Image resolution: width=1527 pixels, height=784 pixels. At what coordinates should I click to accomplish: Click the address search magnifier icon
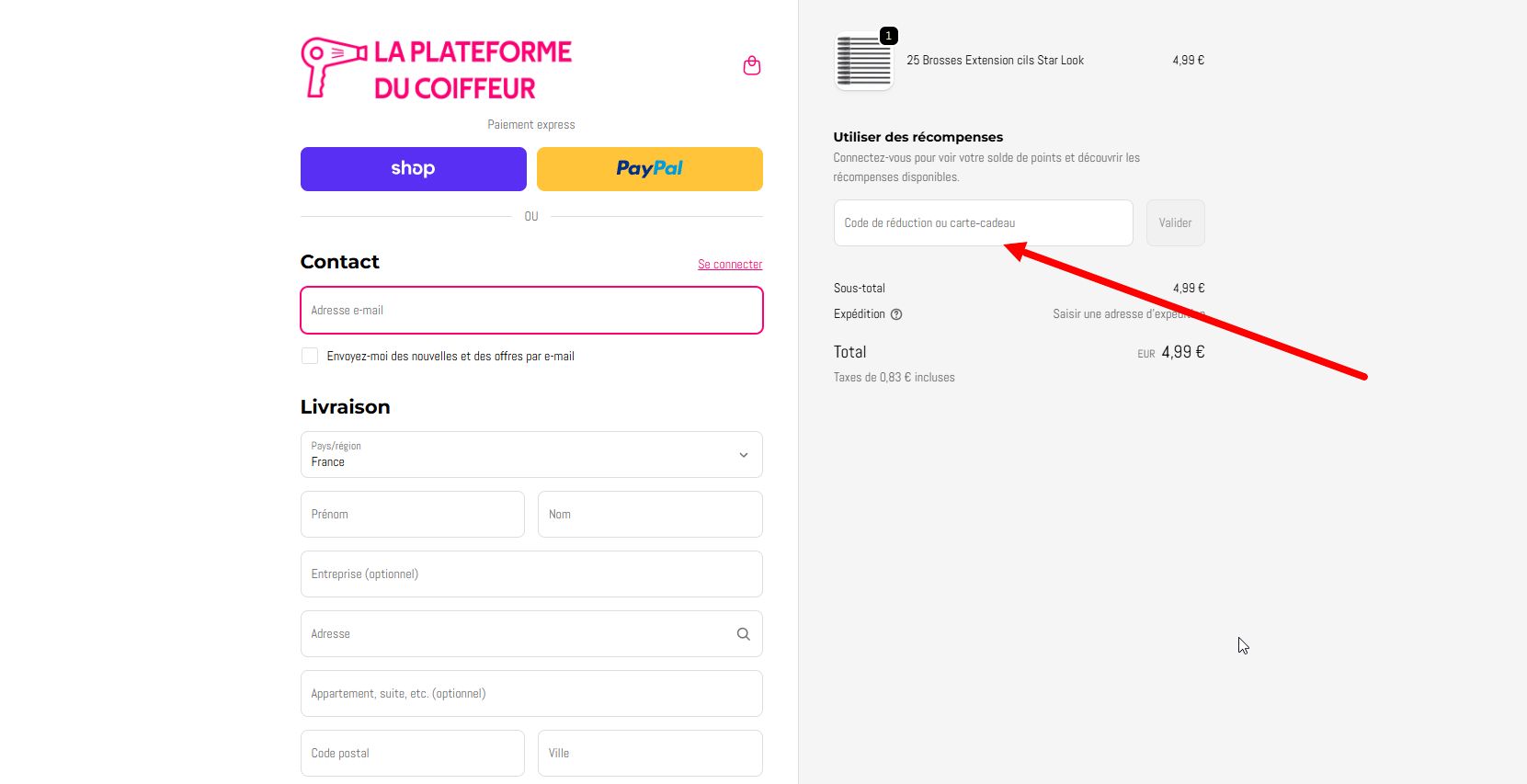743,634
